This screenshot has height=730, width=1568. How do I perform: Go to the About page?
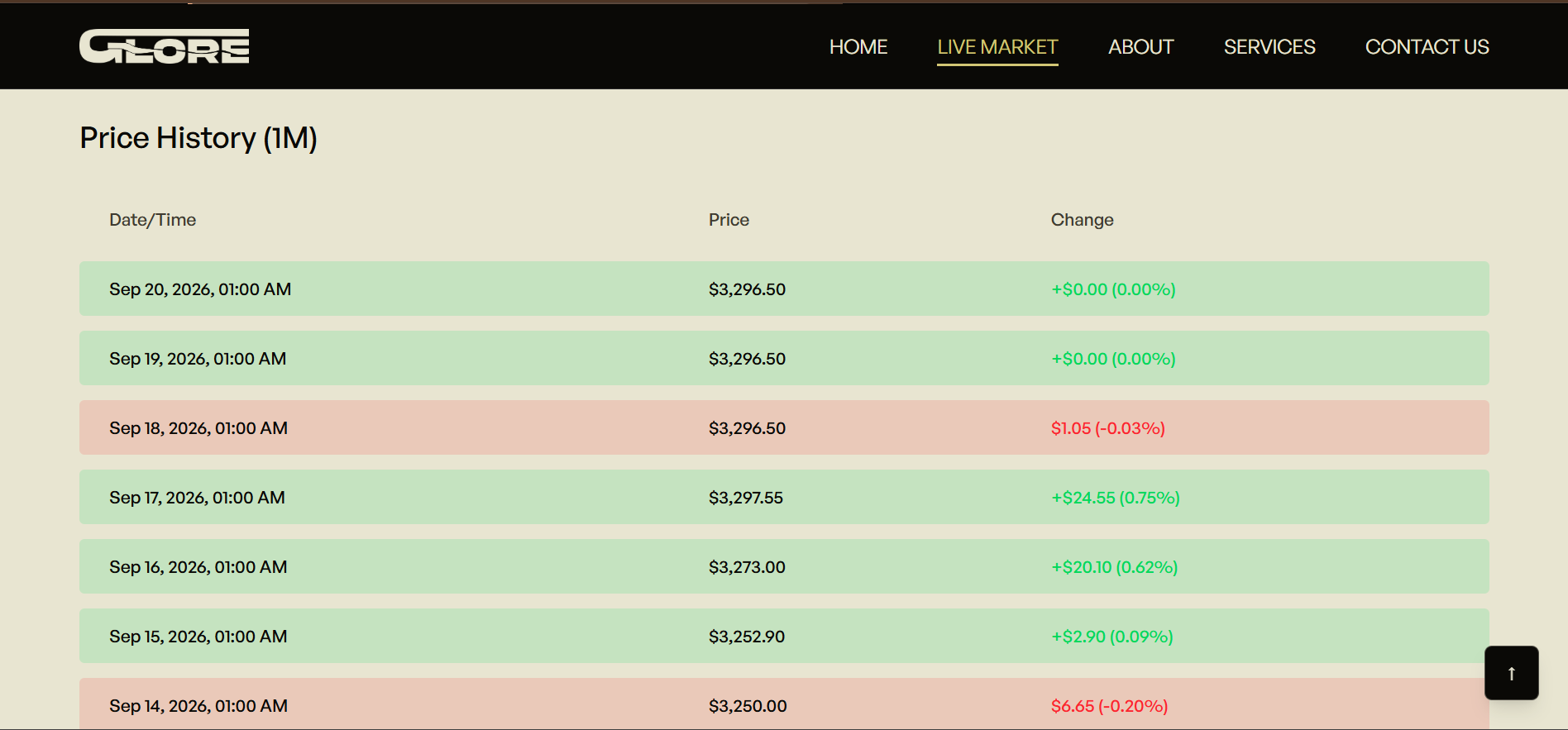point(1141,47)
